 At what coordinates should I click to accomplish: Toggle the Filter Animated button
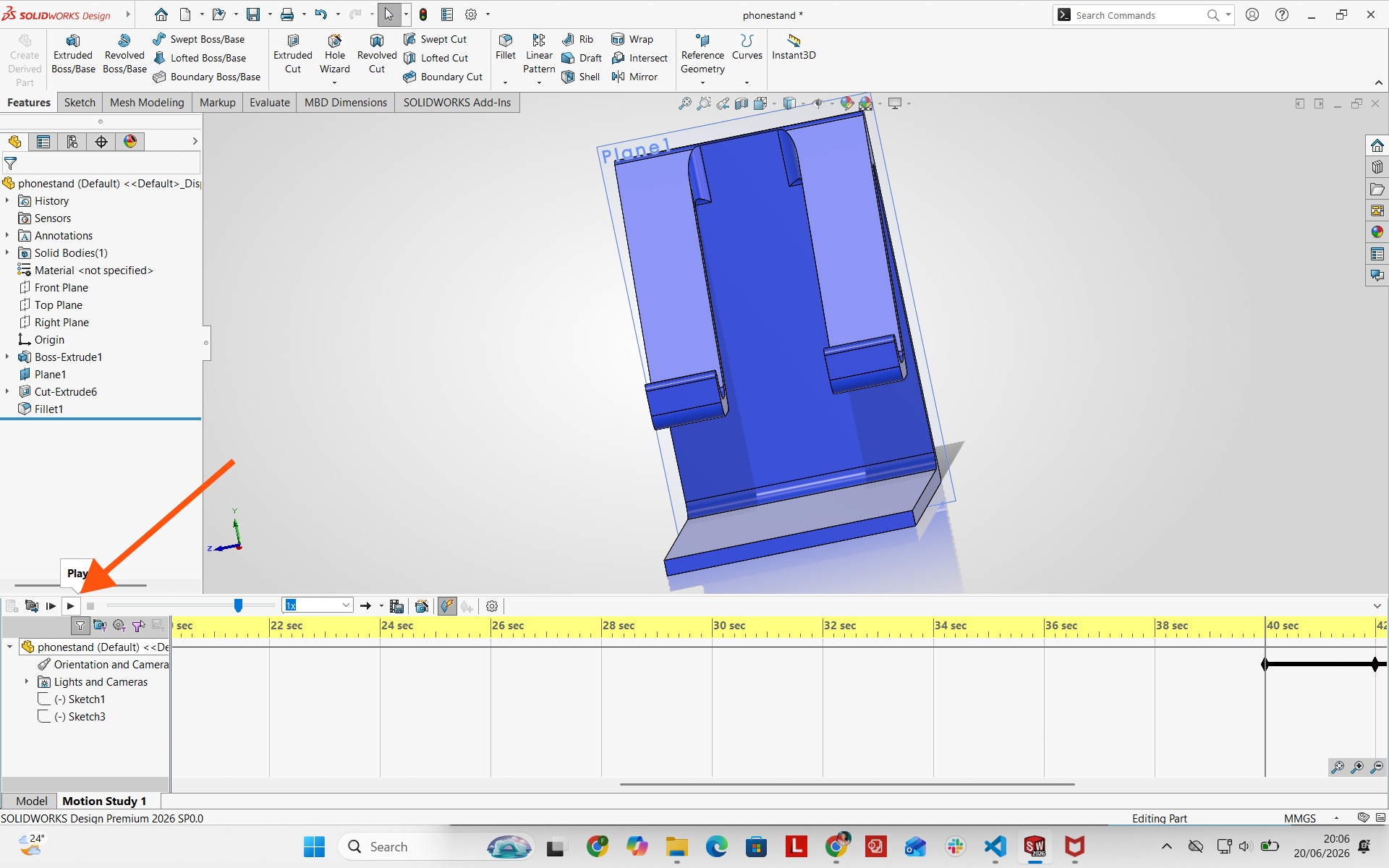(x=100, y=626)
